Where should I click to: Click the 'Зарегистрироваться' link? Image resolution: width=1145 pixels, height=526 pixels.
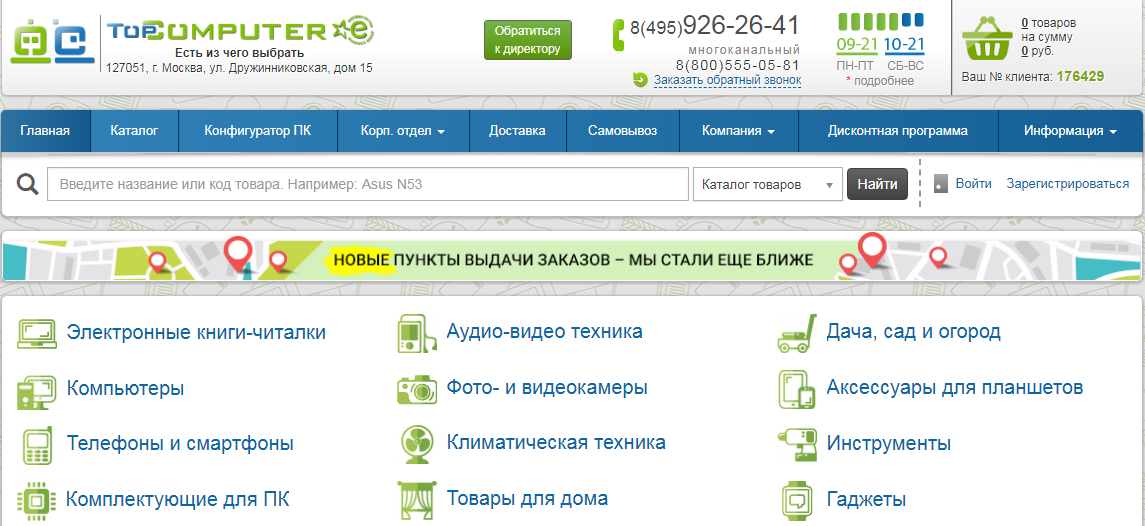[x=1067, y=184]
